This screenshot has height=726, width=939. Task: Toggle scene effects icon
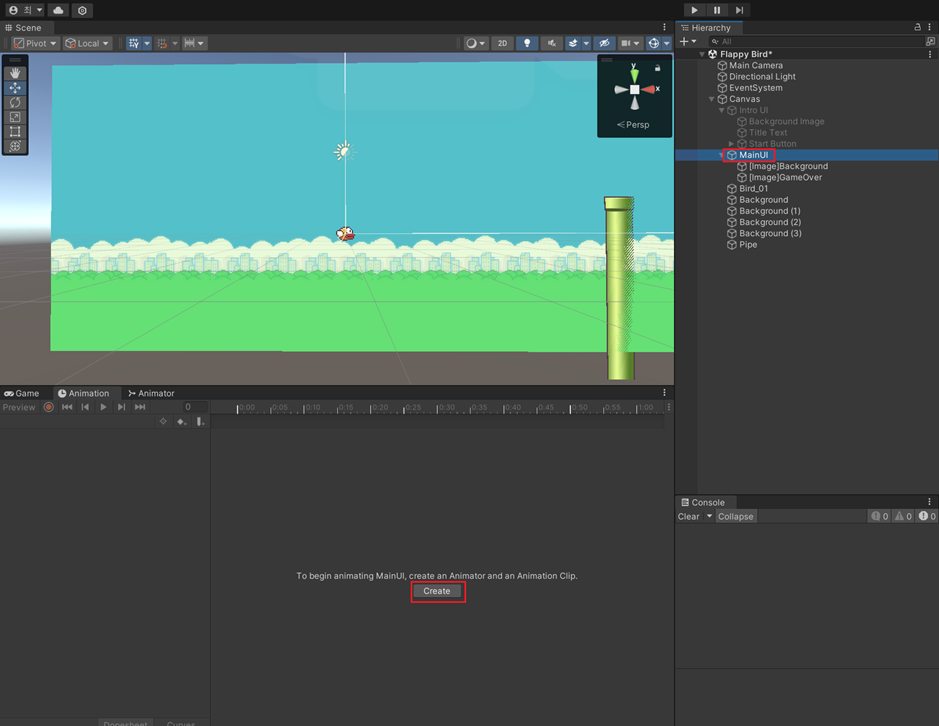point(573,43)
